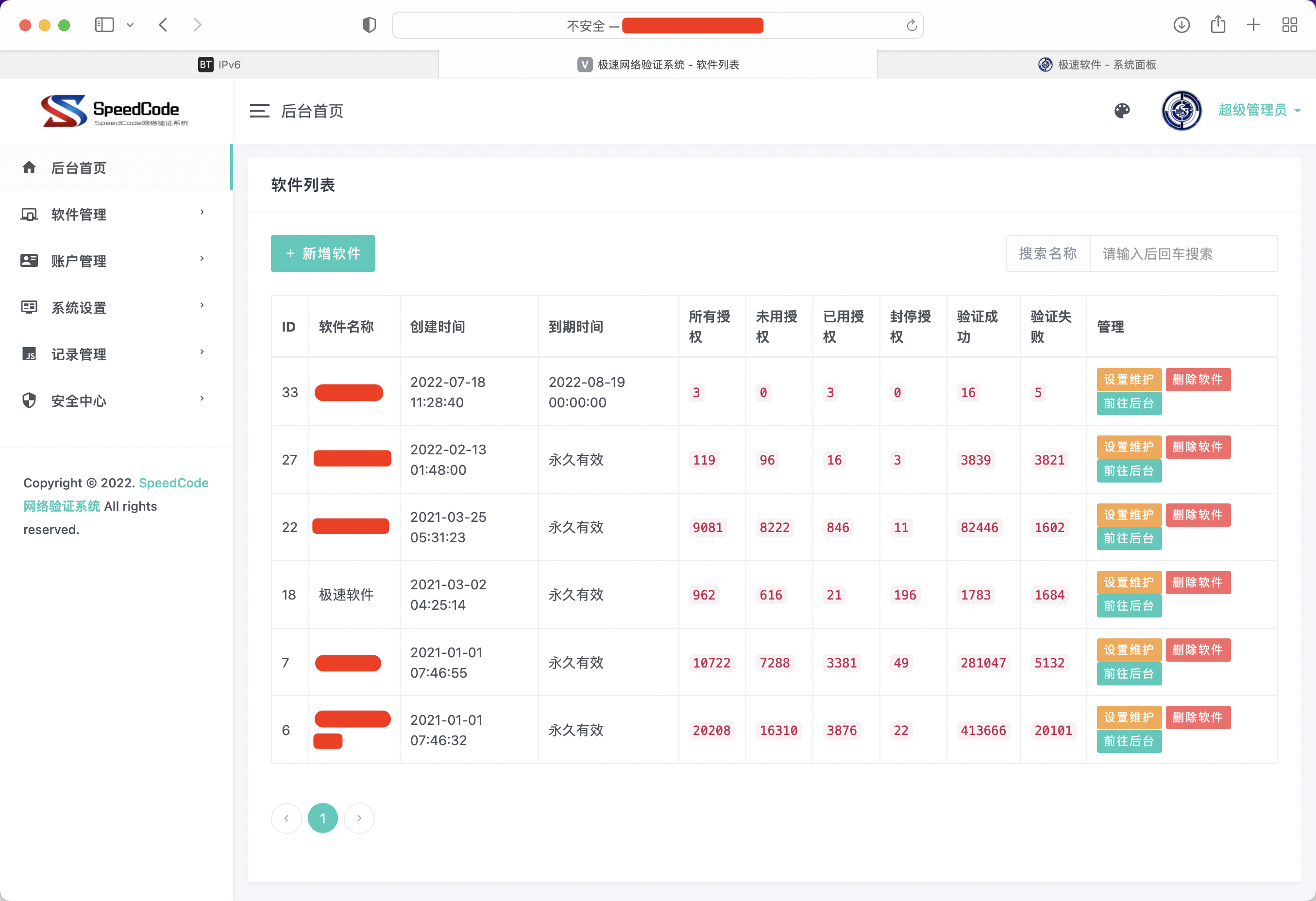Open 账户管理 sidebar menu item

point(116,261)
